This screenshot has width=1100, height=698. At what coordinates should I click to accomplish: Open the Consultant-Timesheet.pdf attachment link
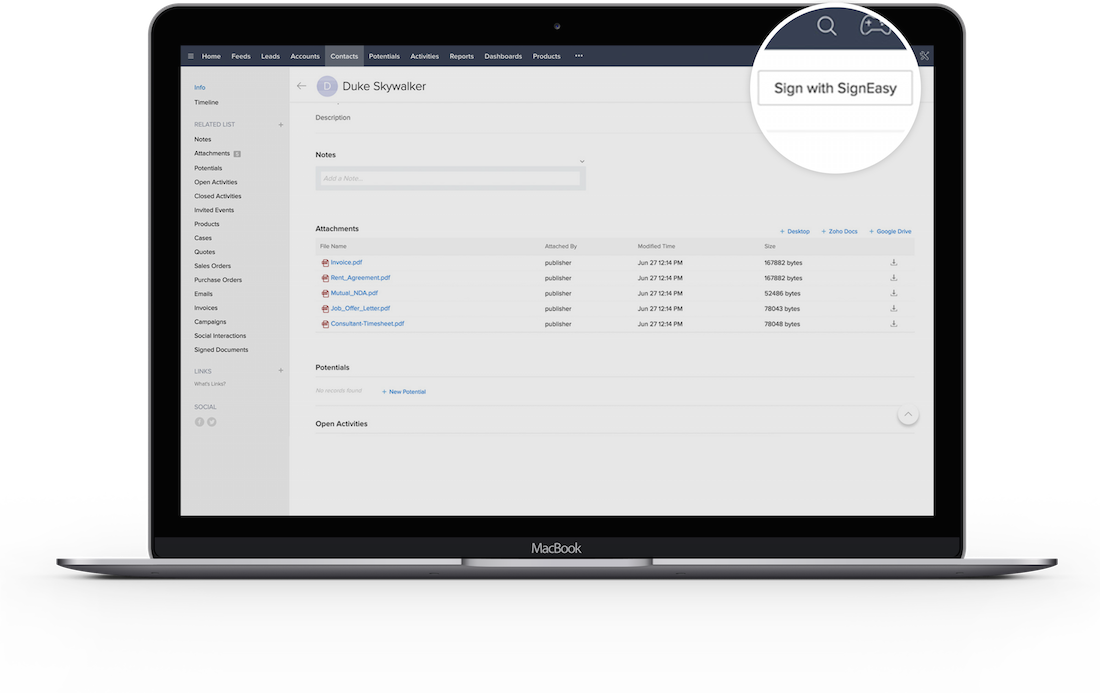tap(368, 324)
